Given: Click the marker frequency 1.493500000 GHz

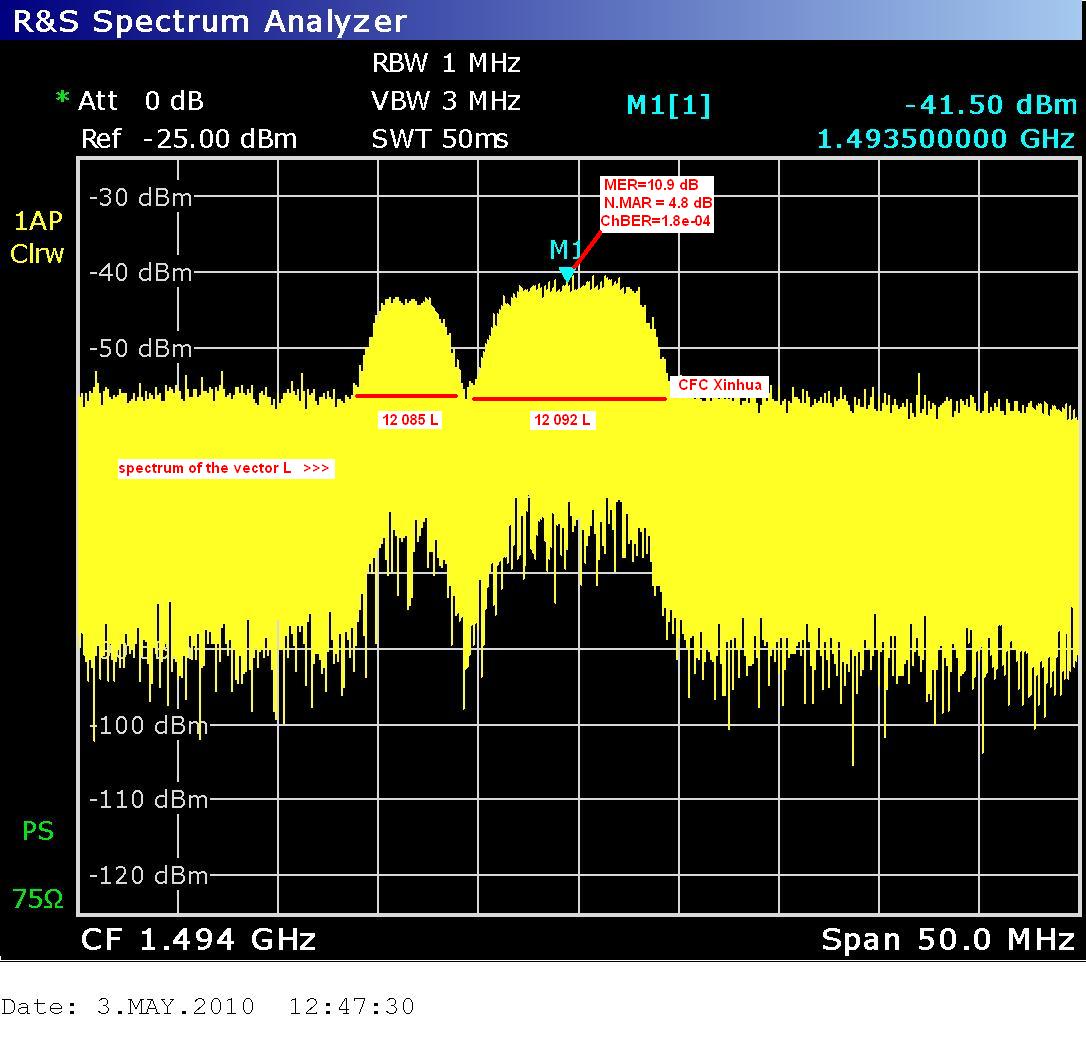Looking at the screenshot, I should pos(946,139).
